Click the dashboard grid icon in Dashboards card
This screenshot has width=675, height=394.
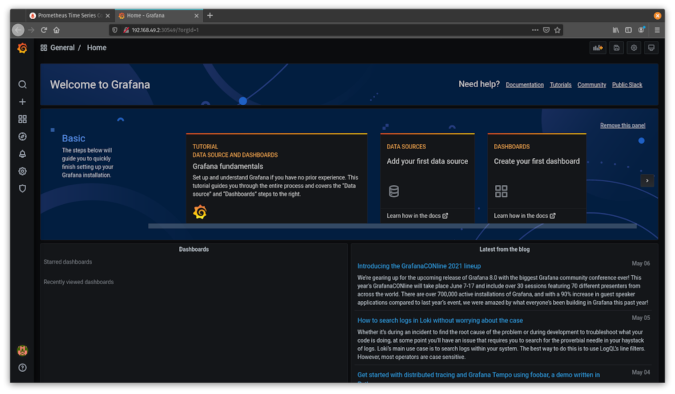[501, 191]
